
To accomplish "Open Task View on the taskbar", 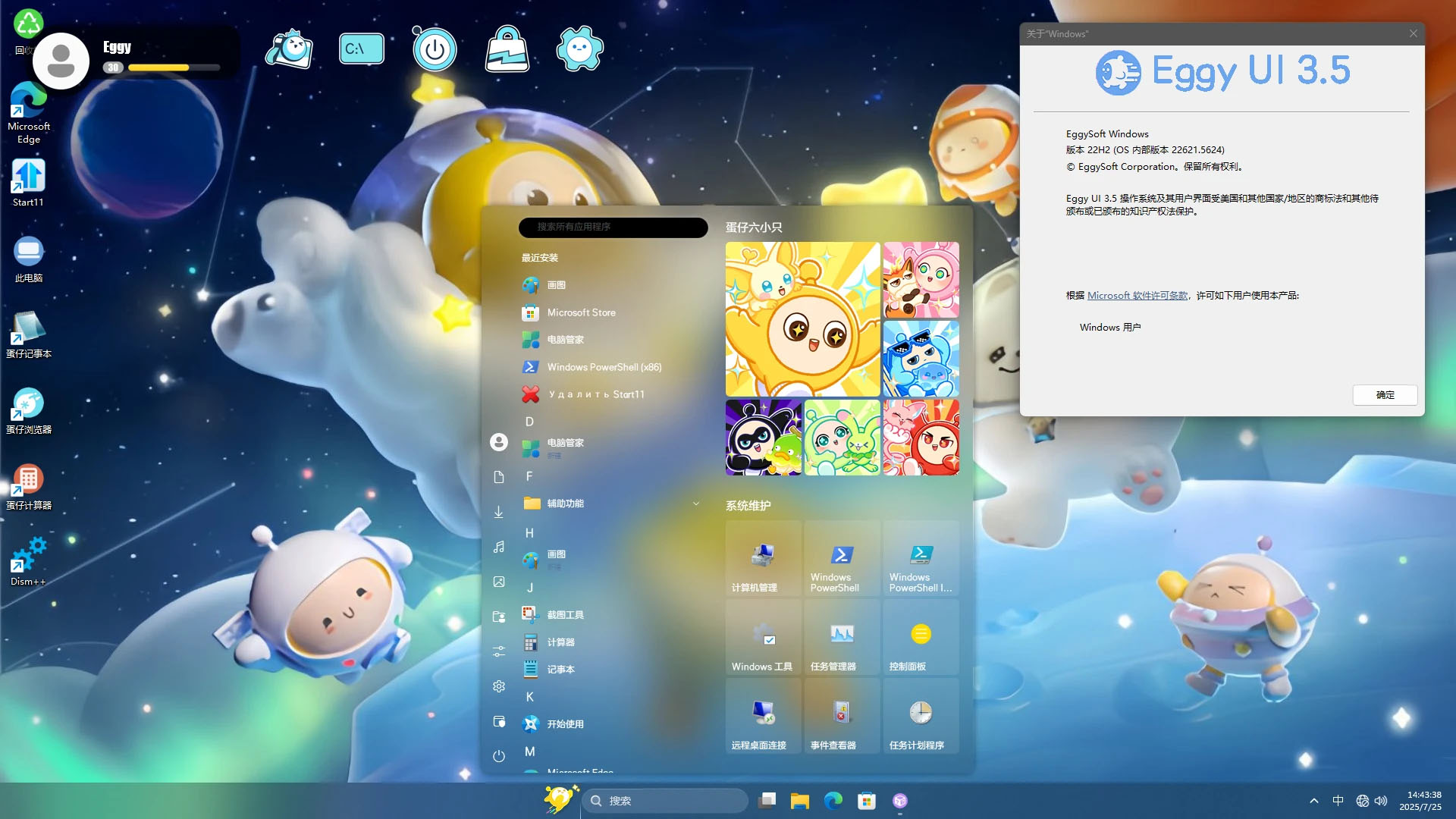I will [767, 801].
